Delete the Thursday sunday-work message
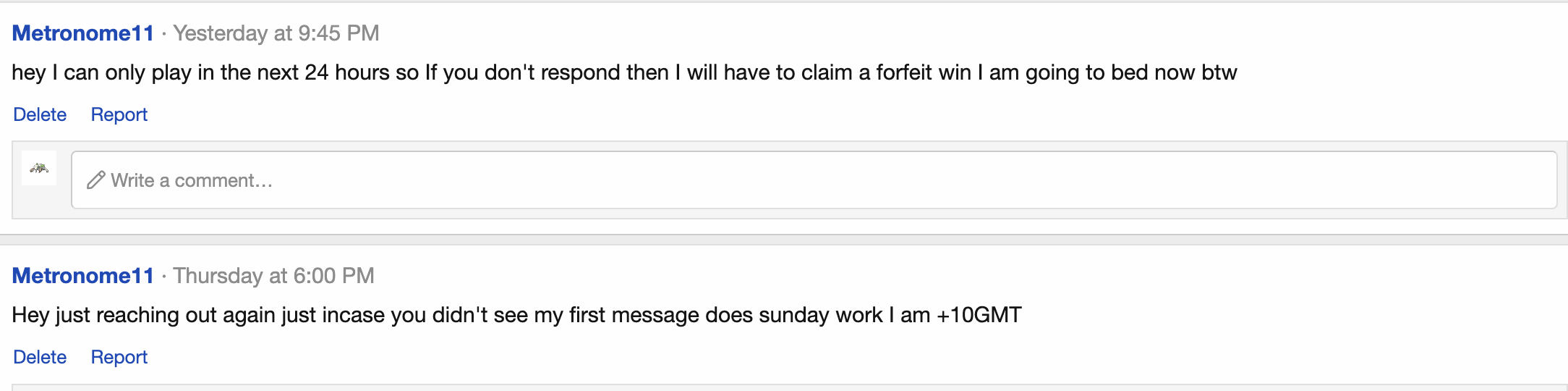Screen dimensions: 1568x391 [x=40, y=357]
